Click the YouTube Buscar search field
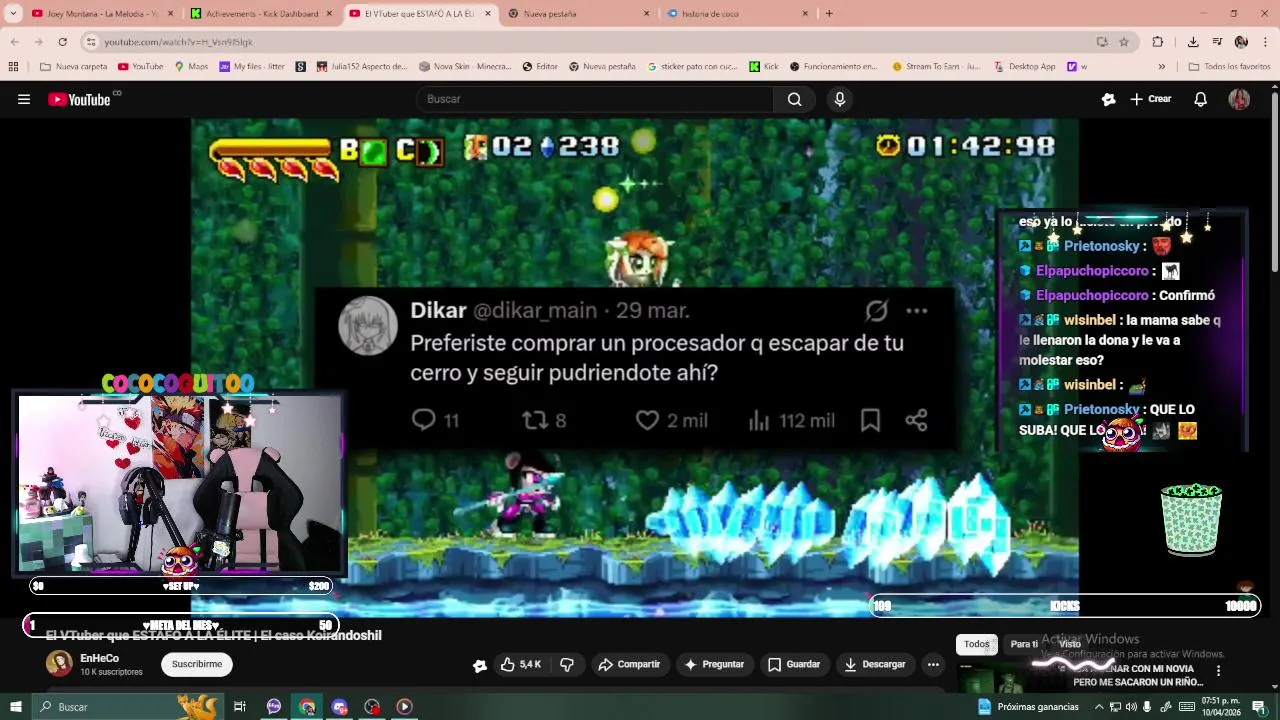 point(595,99)
